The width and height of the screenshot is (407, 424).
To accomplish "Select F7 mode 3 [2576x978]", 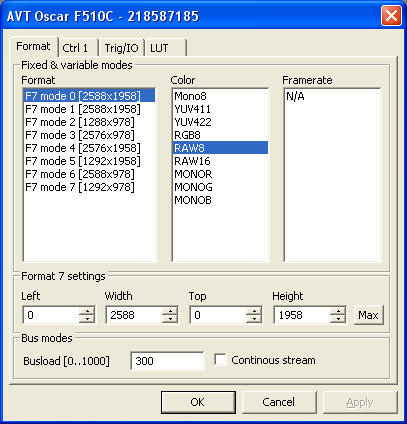I will coord(89,135).
